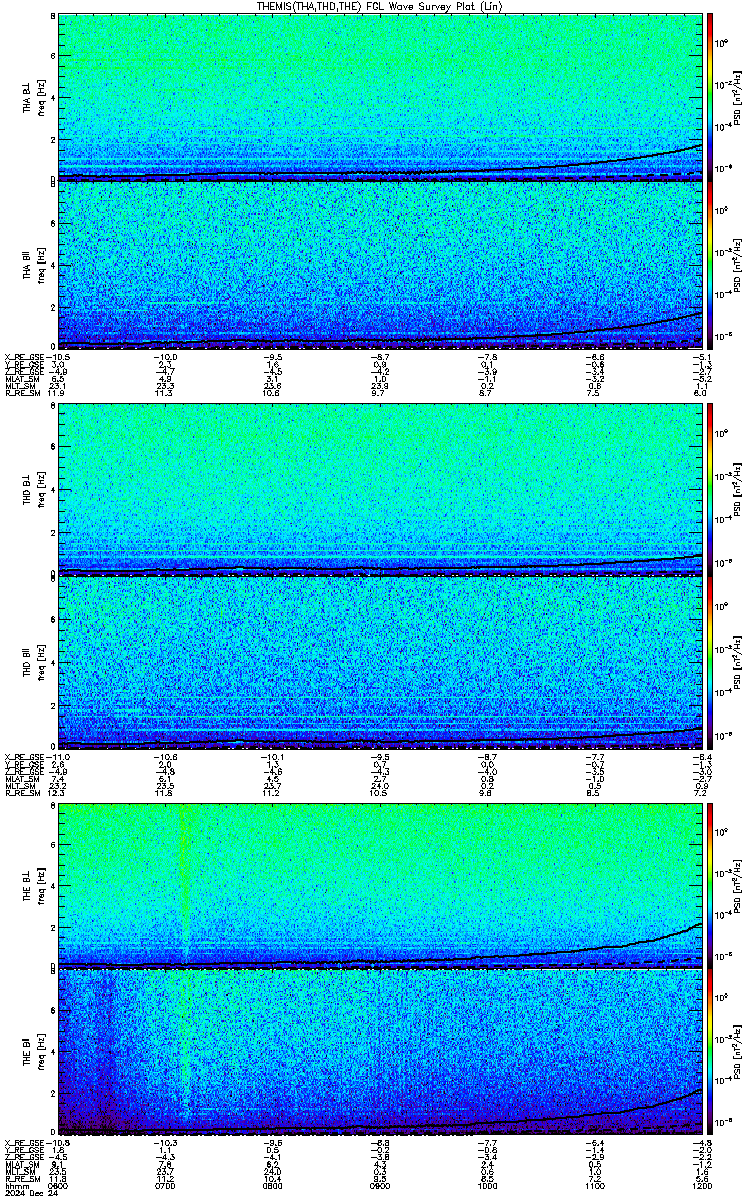The image size is (750, 1200).
Task: Click the THA B-perpendicular color bar
Action: point(710,96)
